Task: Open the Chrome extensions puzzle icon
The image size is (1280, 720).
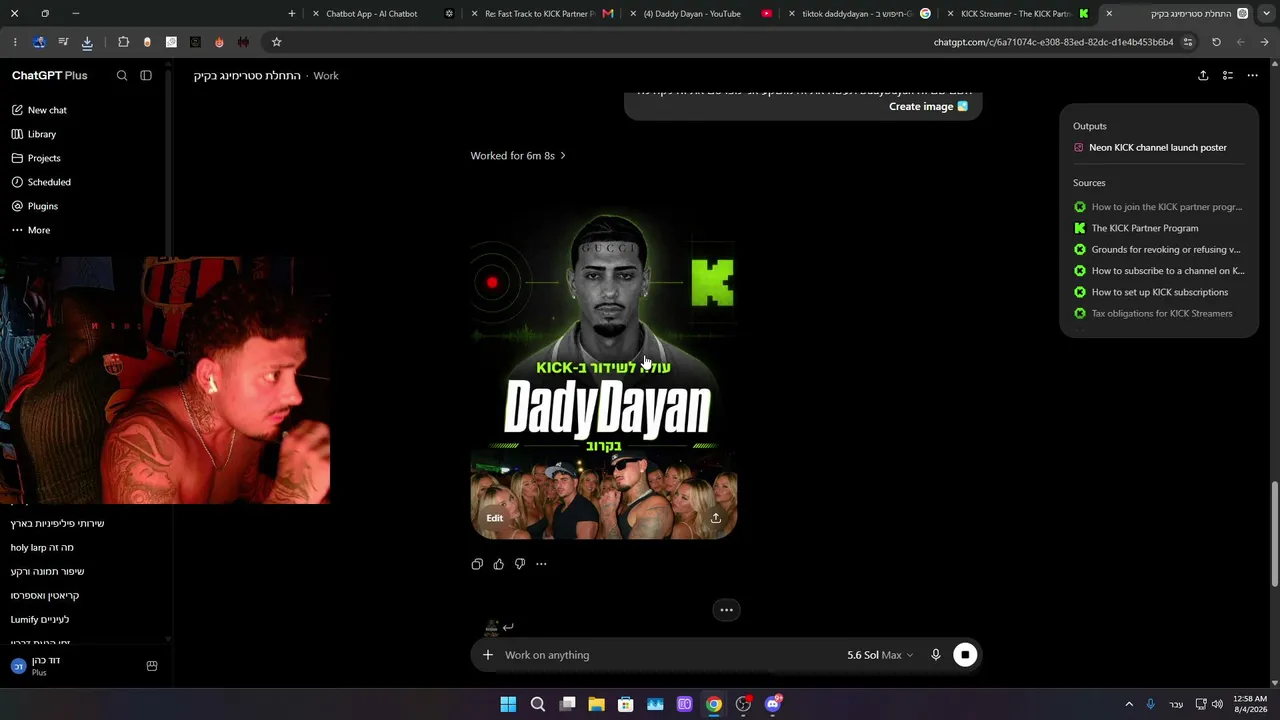Action: [x=123, y=42]
